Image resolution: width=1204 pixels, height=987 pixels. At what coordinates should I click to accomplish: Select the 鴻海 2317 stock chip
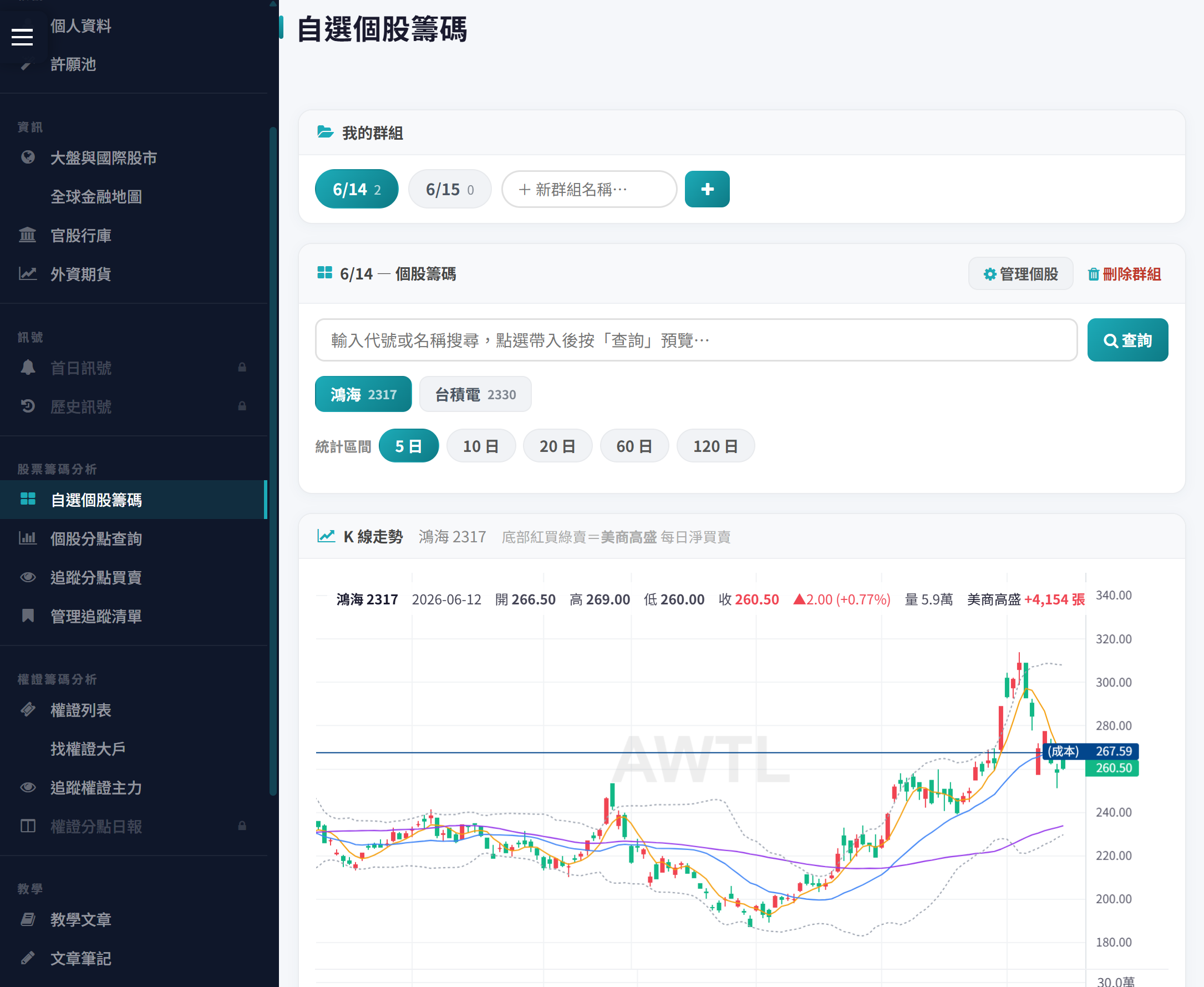tap(363, 394)
